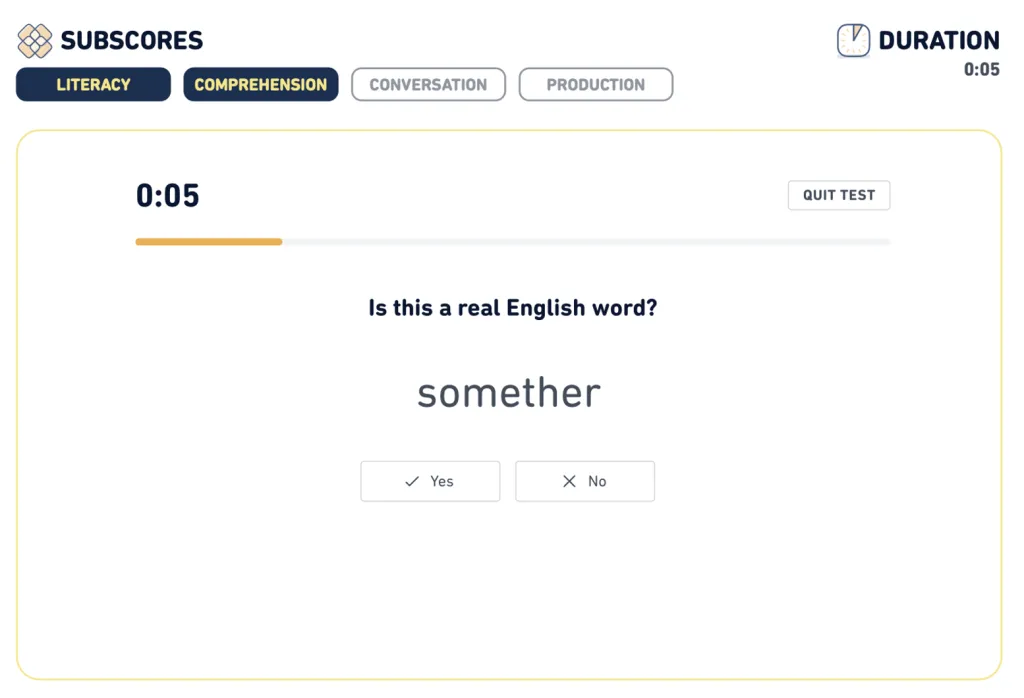Click the Quit Test button
1024x698 pixels.
click(838, 195)
